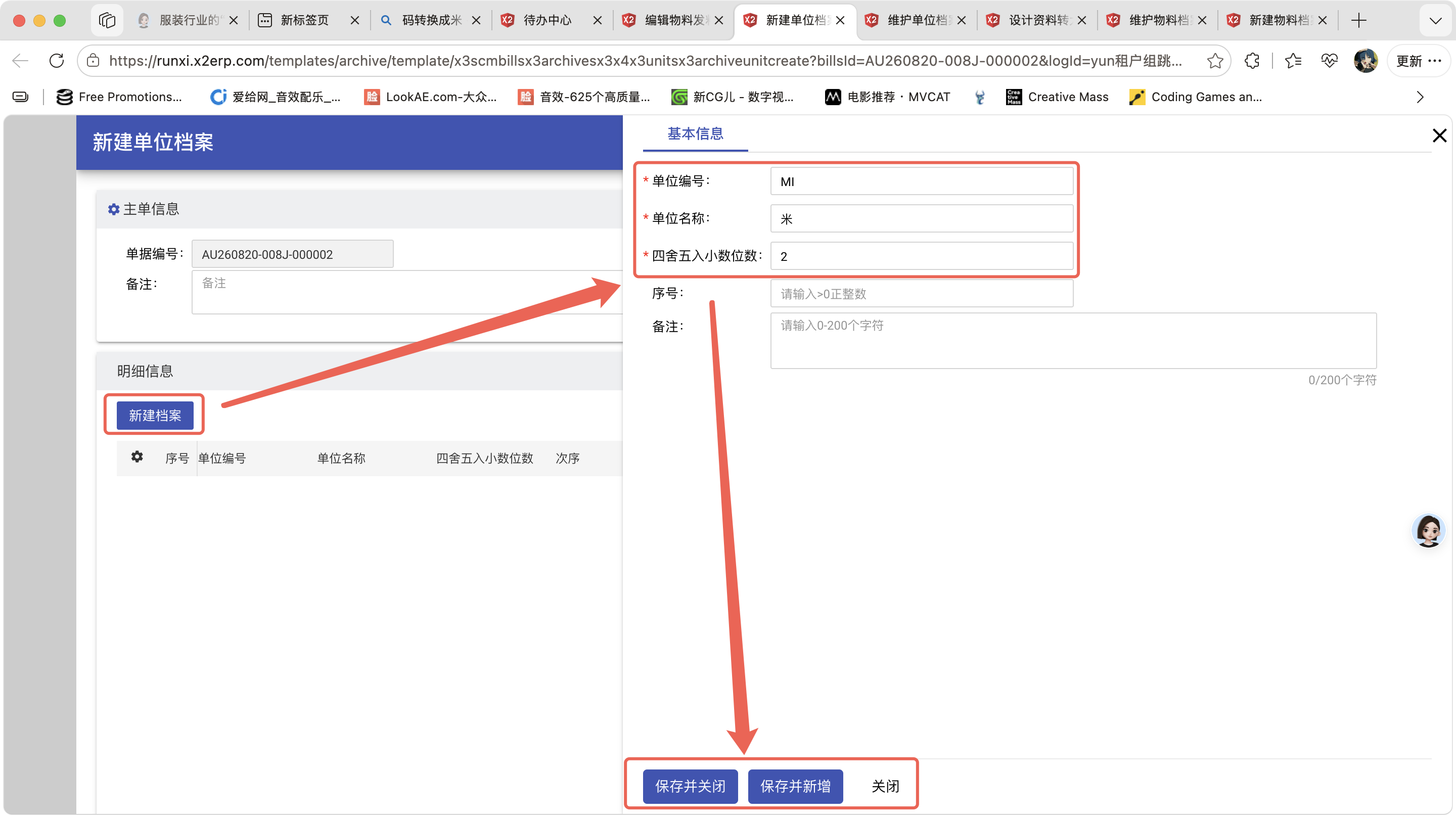Open the 新CG儿 bookmark
The height and width of the screenshot is (818, 1456).
pos(733,97)
